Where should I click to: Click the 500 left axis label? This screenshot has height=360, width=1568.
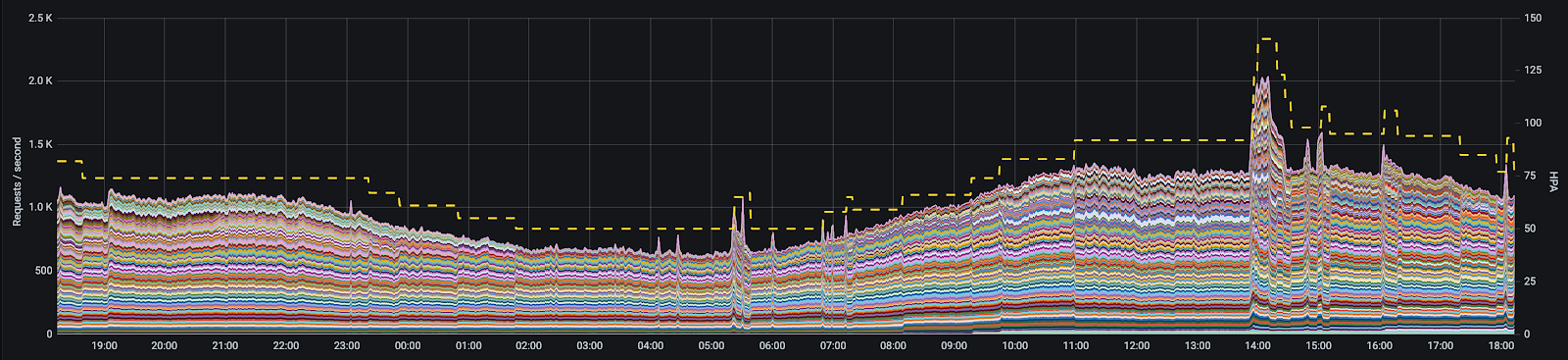pos(43,271)
